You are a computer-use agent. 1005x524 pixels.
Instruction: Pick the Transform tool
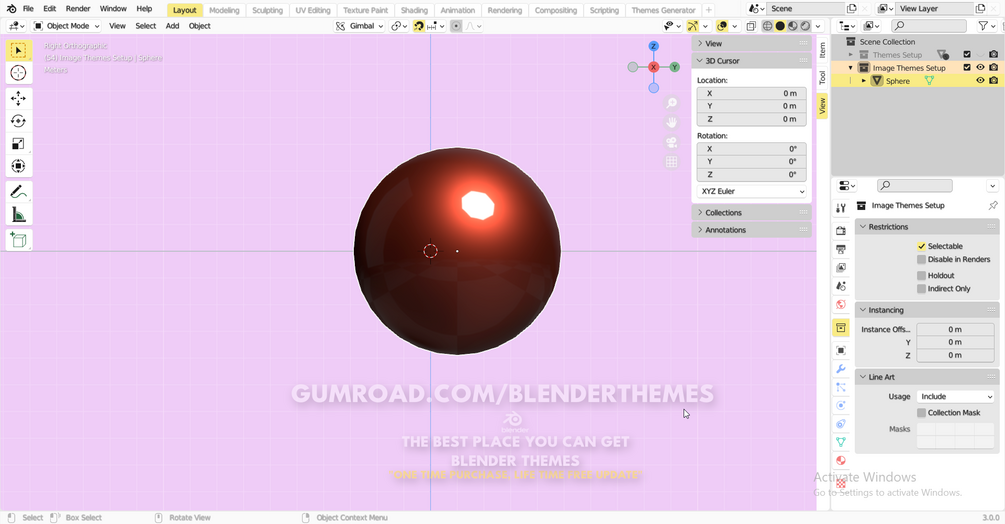pyautogui.click(x=19, y=166)
